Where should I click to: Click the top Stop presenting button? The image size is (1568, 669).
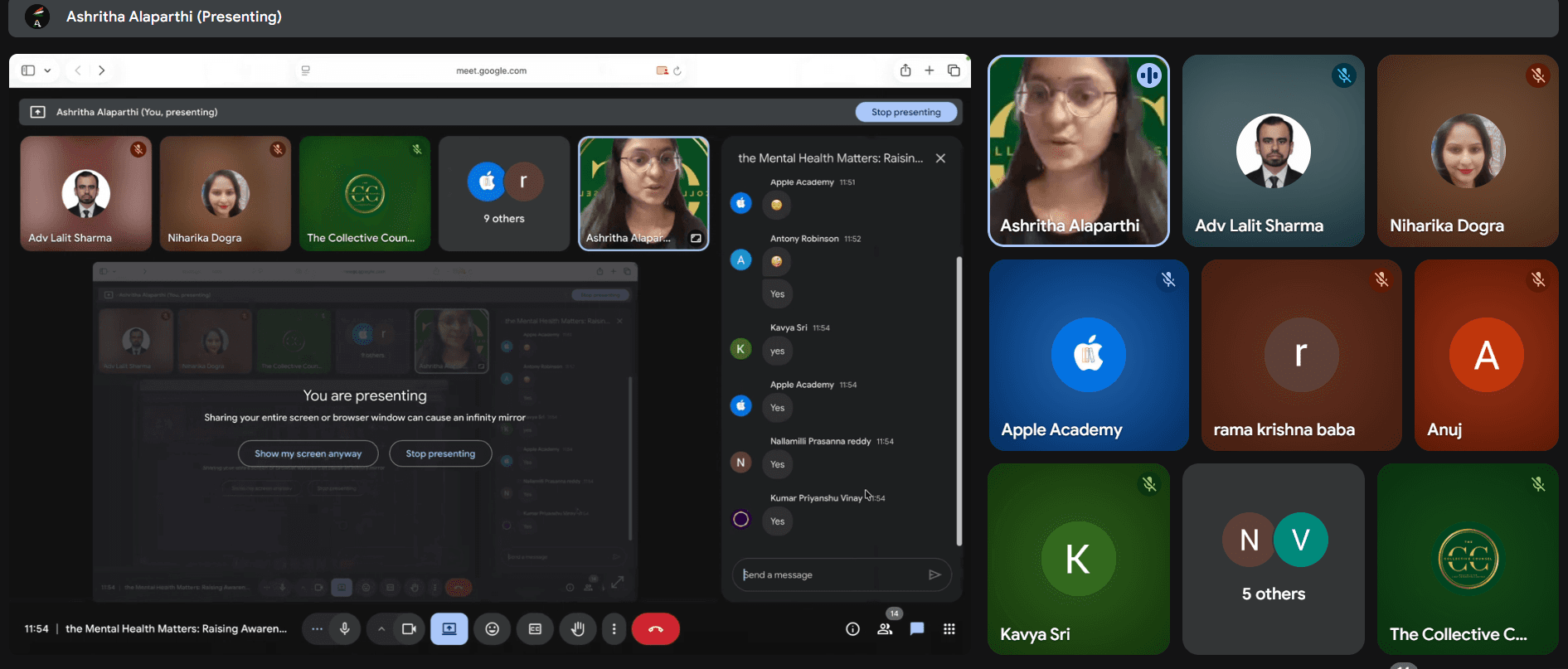[905, 112]
